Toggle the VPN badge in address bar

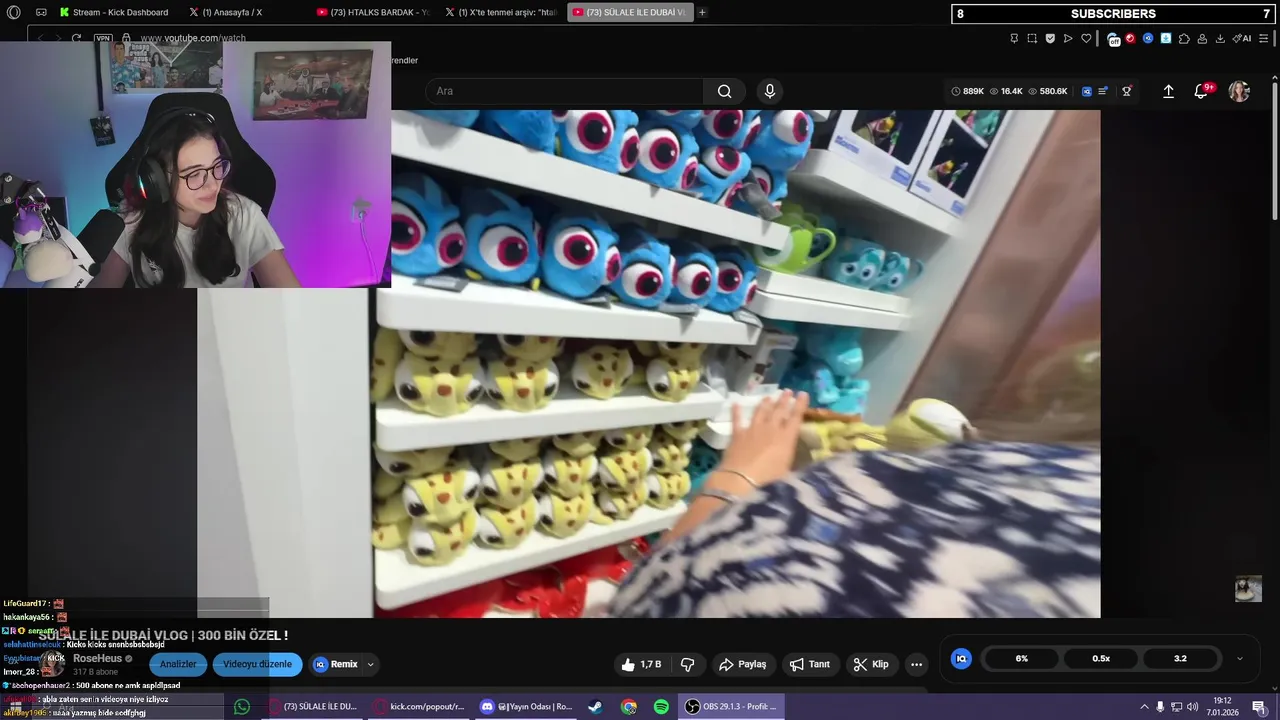pyautogui.click(x=103, y=38)
